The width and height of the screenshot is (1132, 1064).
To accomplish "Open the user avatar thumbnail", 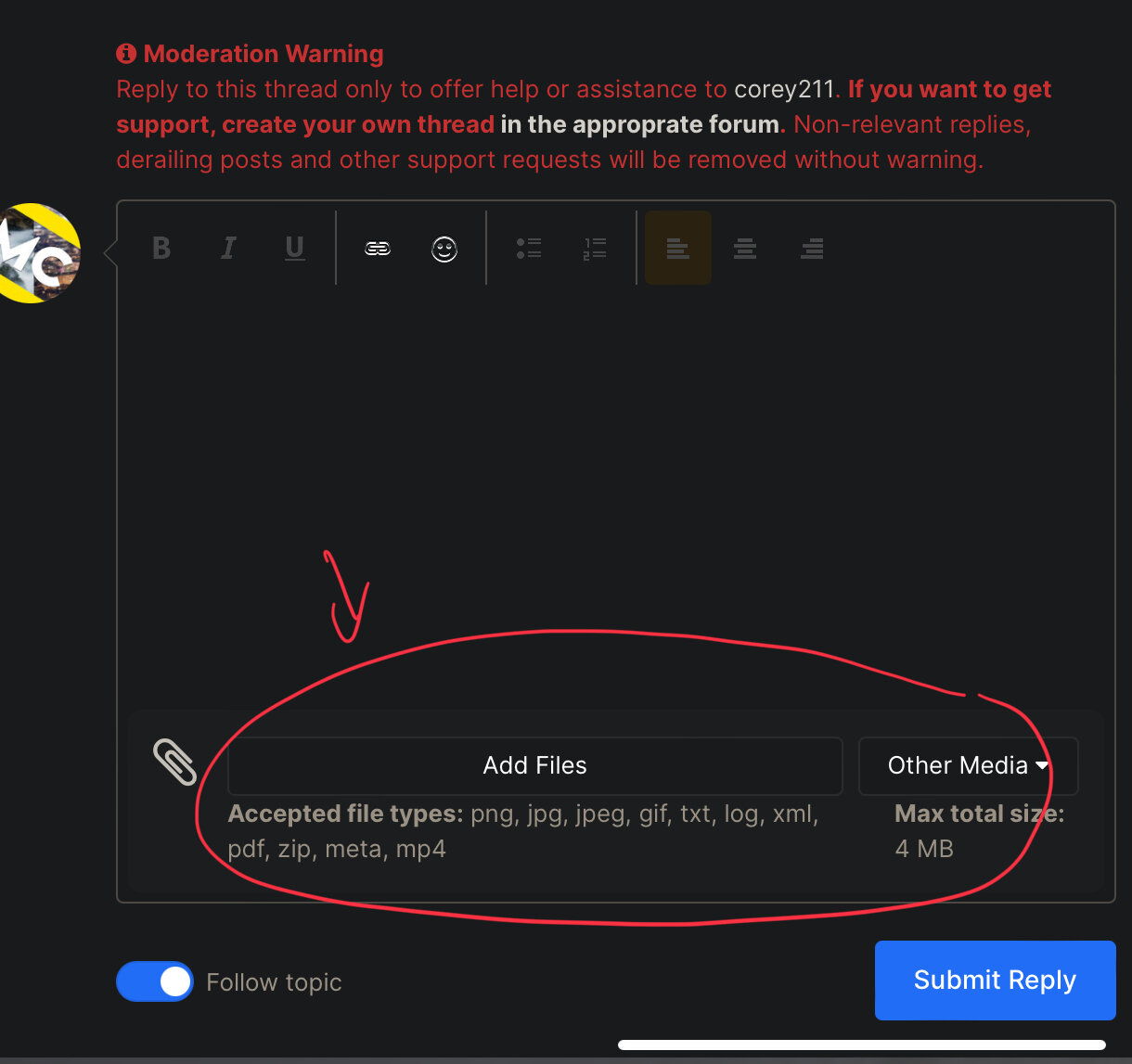I will click(37, 253).
